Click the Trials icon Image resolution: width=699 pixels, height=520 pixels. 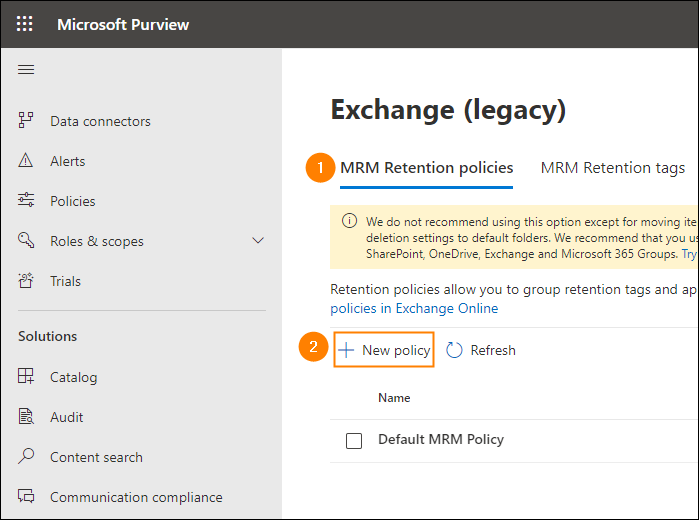click(26, 280)
